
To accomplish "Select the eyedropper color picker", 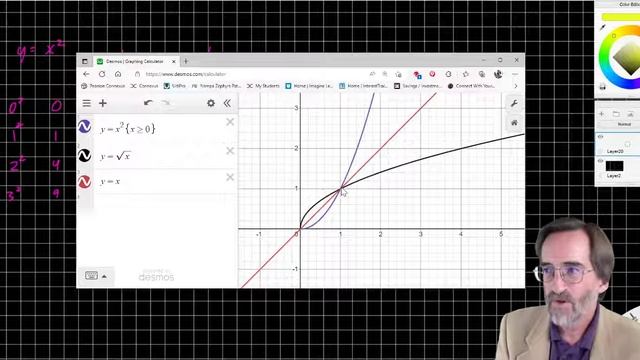I will (602, 28).
